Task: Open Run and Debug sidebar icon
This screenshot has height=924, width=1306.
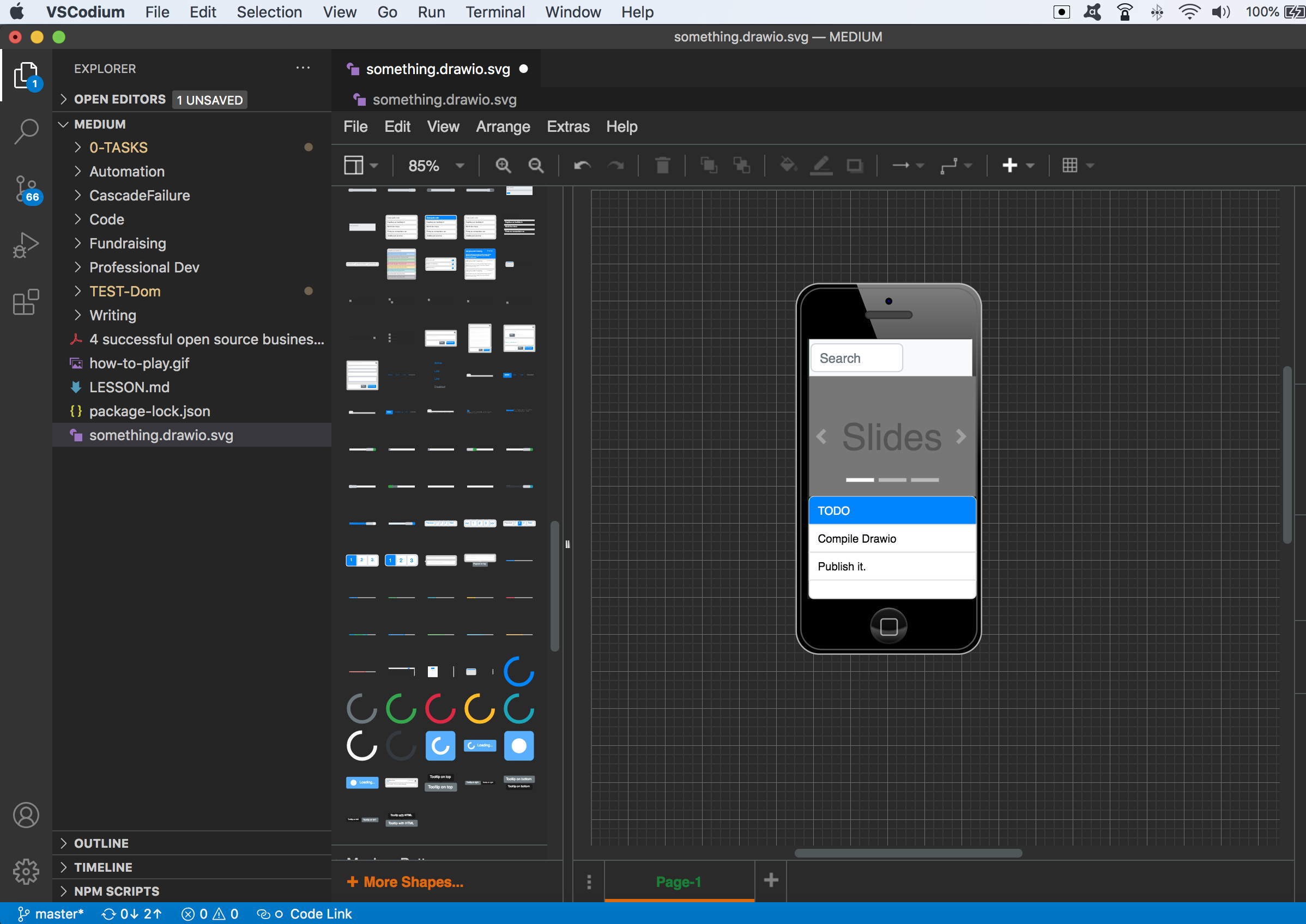Action: [26, 245]
